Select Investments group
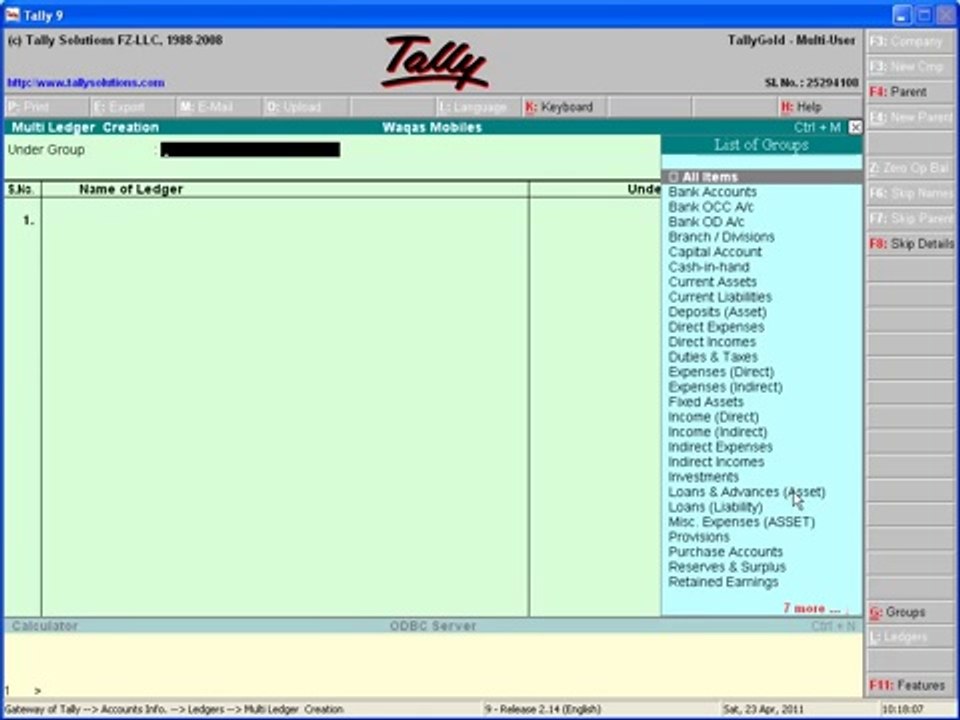960x720 pixels. [x=703, y=477]
